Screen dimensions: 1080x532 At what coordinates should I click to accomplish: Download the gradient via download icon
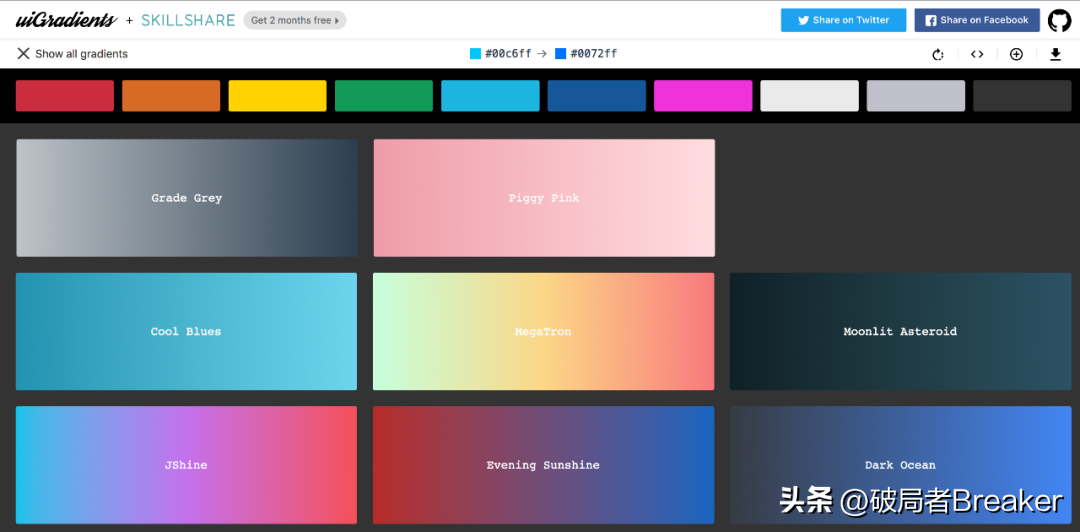(x=1055, y=54)
